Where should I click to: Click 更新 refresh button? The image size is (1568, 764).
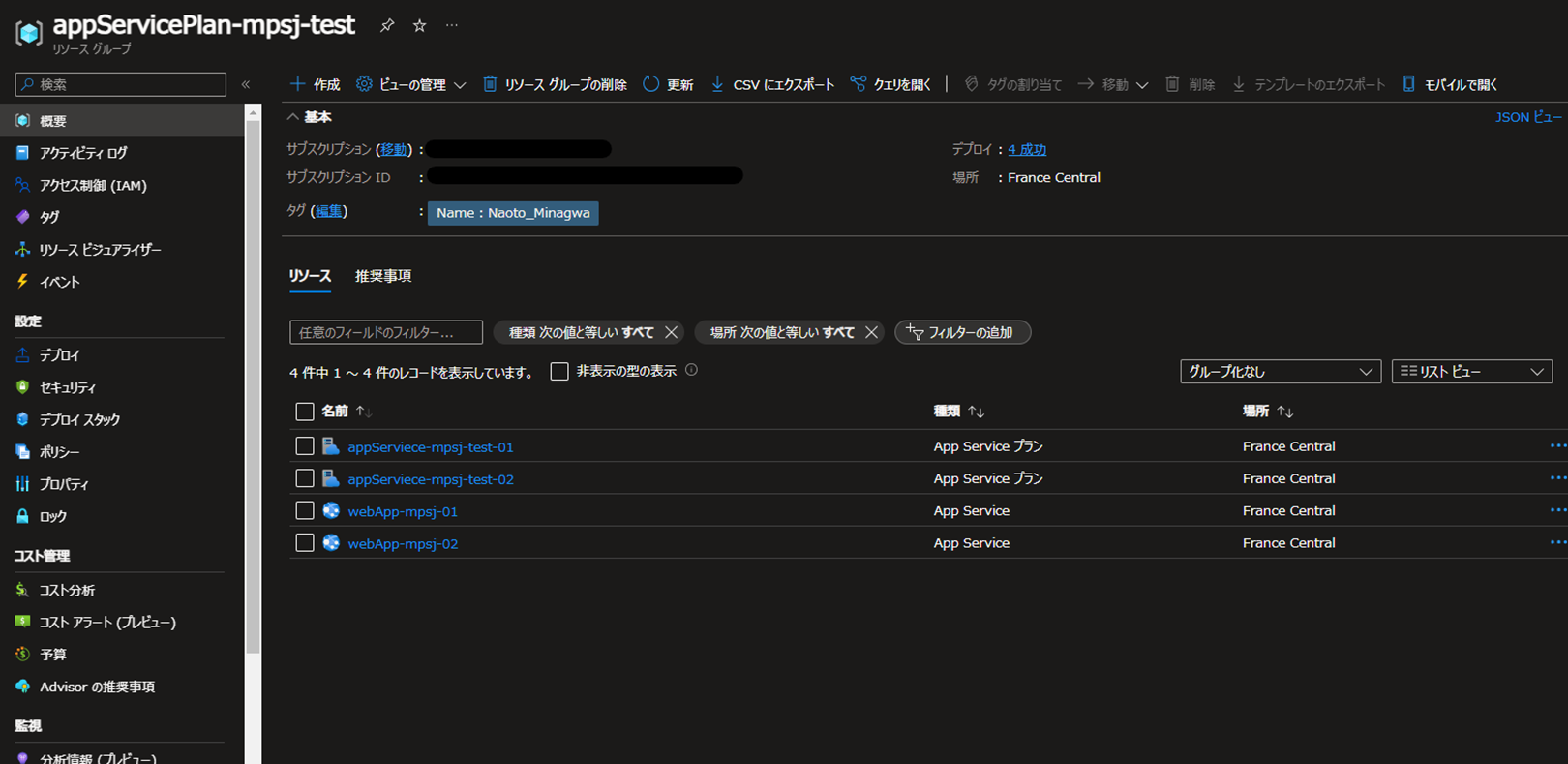(668, 84)
